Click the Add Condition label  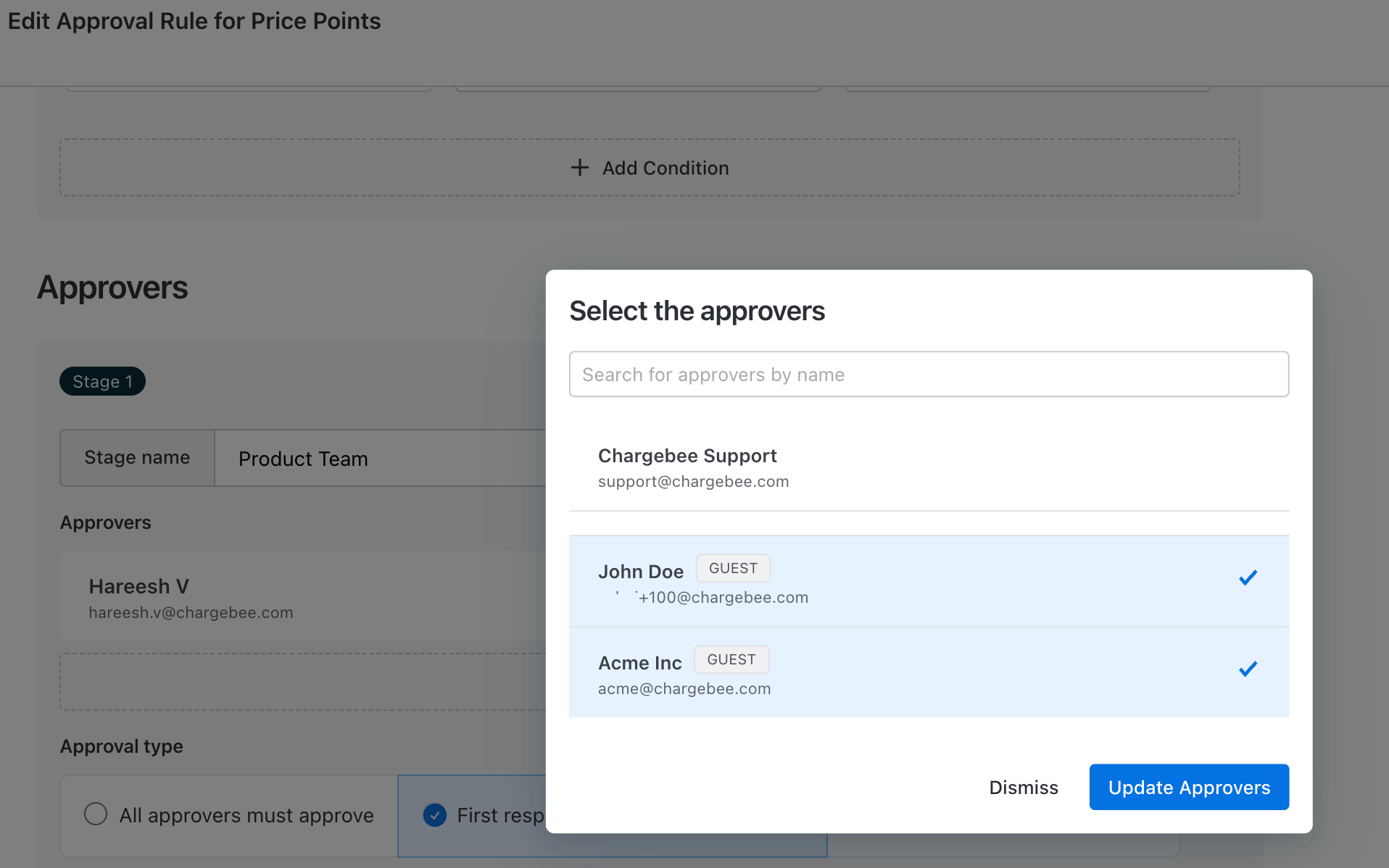[666, 168]
